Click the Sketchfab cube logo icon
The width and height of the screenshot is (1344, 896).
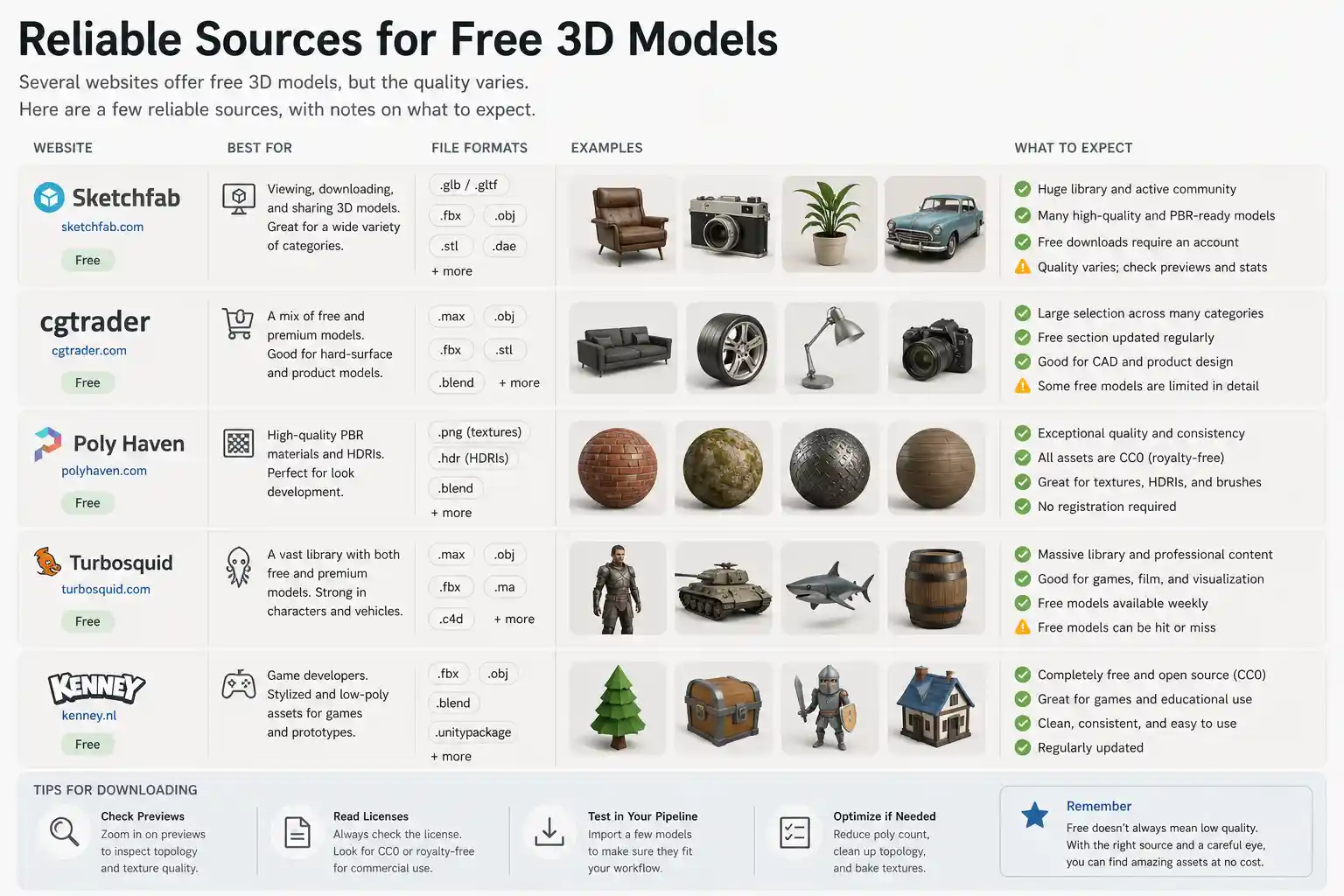[x=49, y=198]
